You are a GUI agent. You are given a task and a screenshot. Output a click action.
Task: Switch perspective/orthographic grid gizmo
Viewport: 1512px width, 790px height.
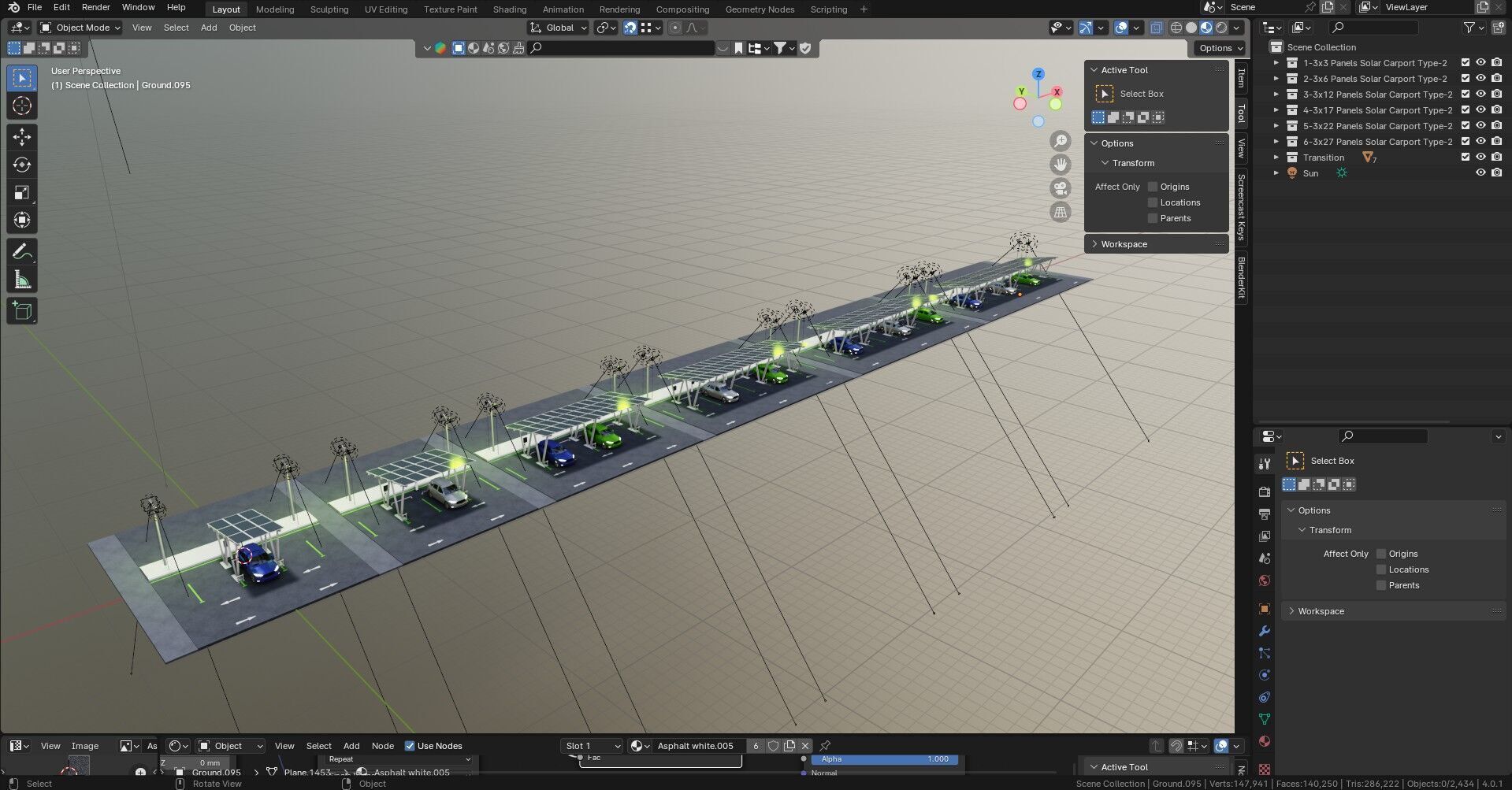pos(1061,212)
